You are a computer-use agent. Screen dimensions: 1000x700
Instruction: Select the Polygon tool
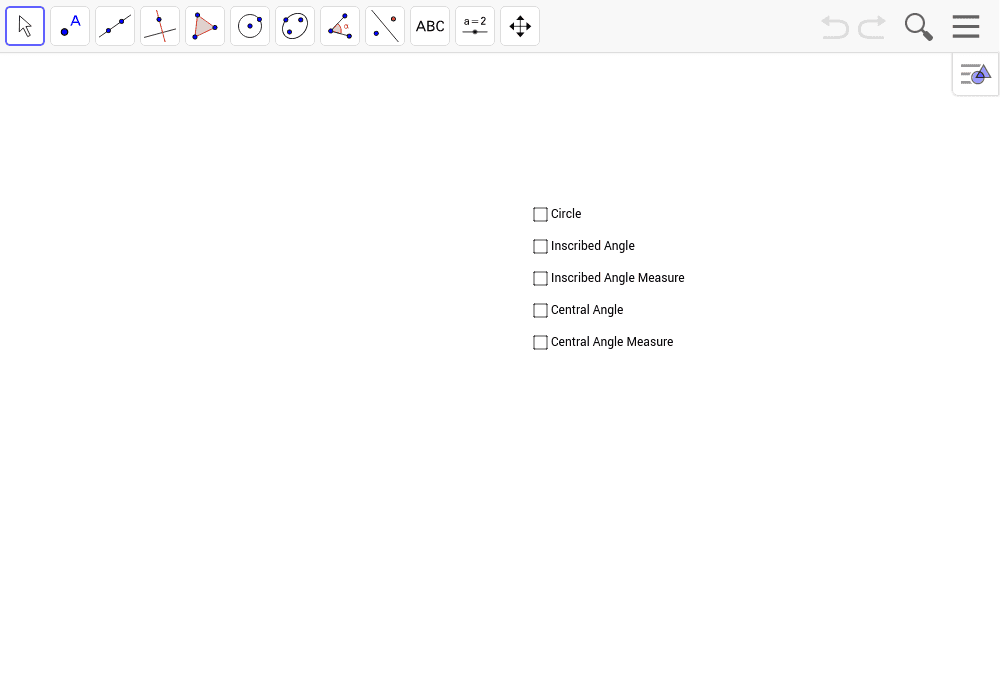pyautogui.click(x=205, y=26)
